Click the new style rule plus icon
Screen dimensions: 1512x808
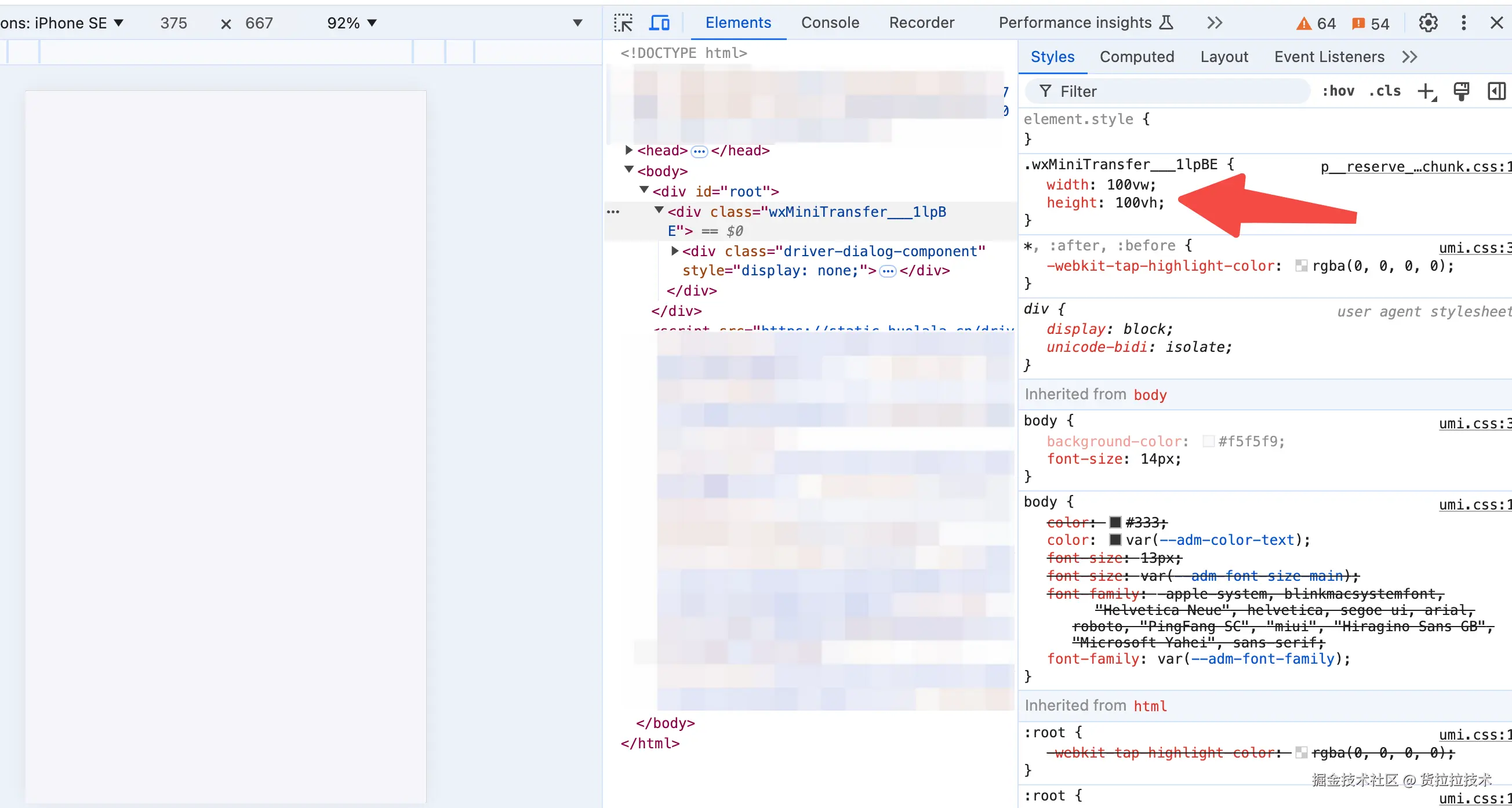click(x=1426, y=91)
